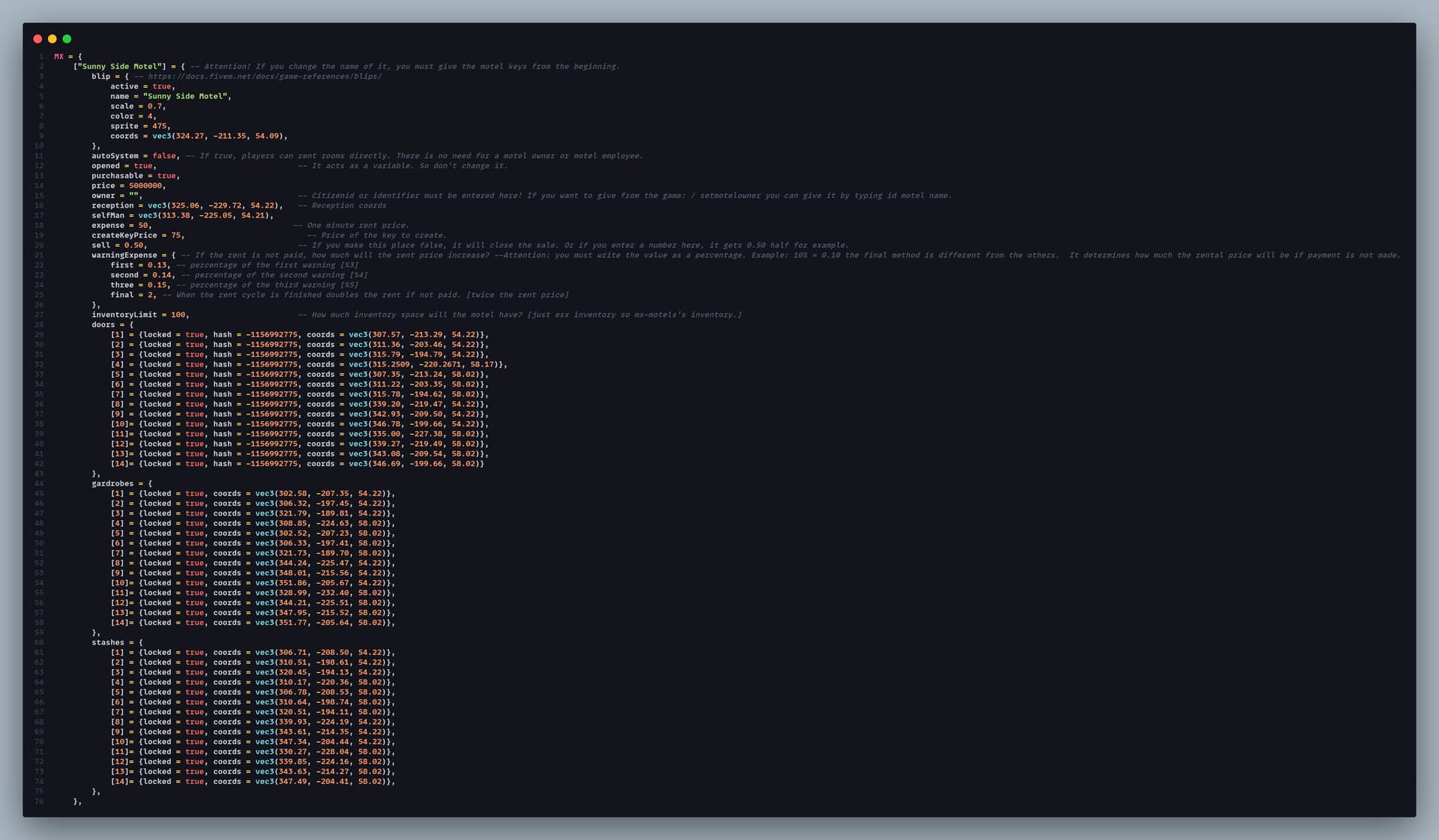1439x840 pixels.
Task: Click the red close window dot
Action: pyautogui.click(x=37, y=39)
